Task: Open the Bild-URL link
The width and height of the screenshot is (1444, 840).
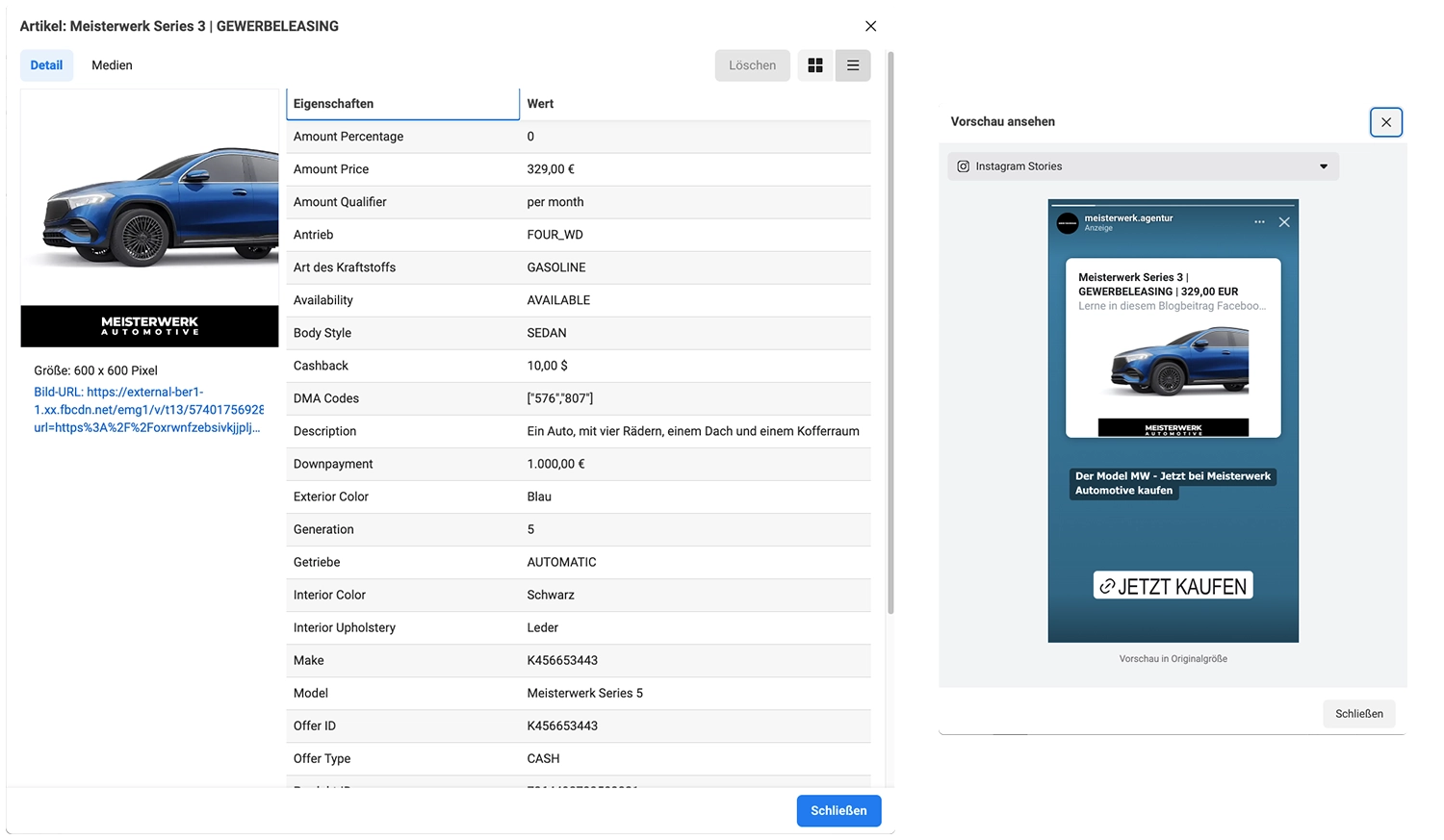Action: (x=149, y=409)
